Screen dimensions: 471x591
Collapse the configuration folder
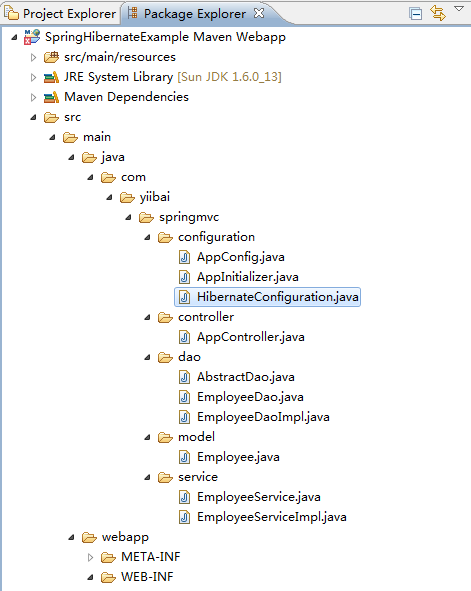point(147,237)
